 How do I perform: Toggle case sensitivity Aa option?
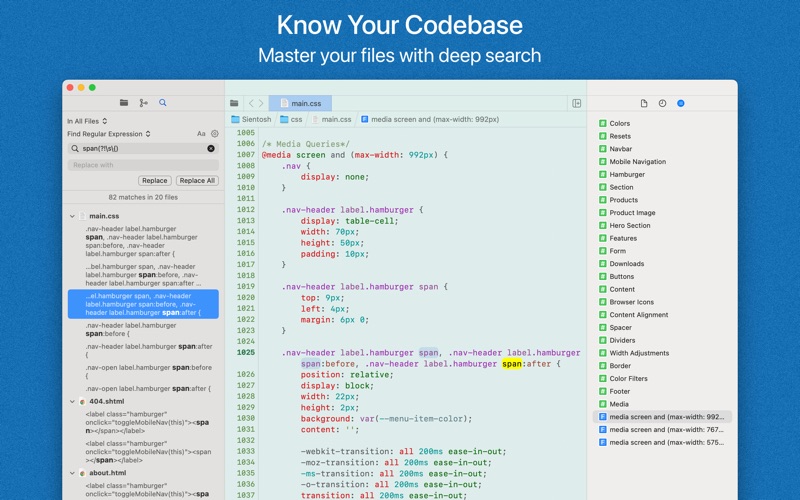(x=201, y=134)
